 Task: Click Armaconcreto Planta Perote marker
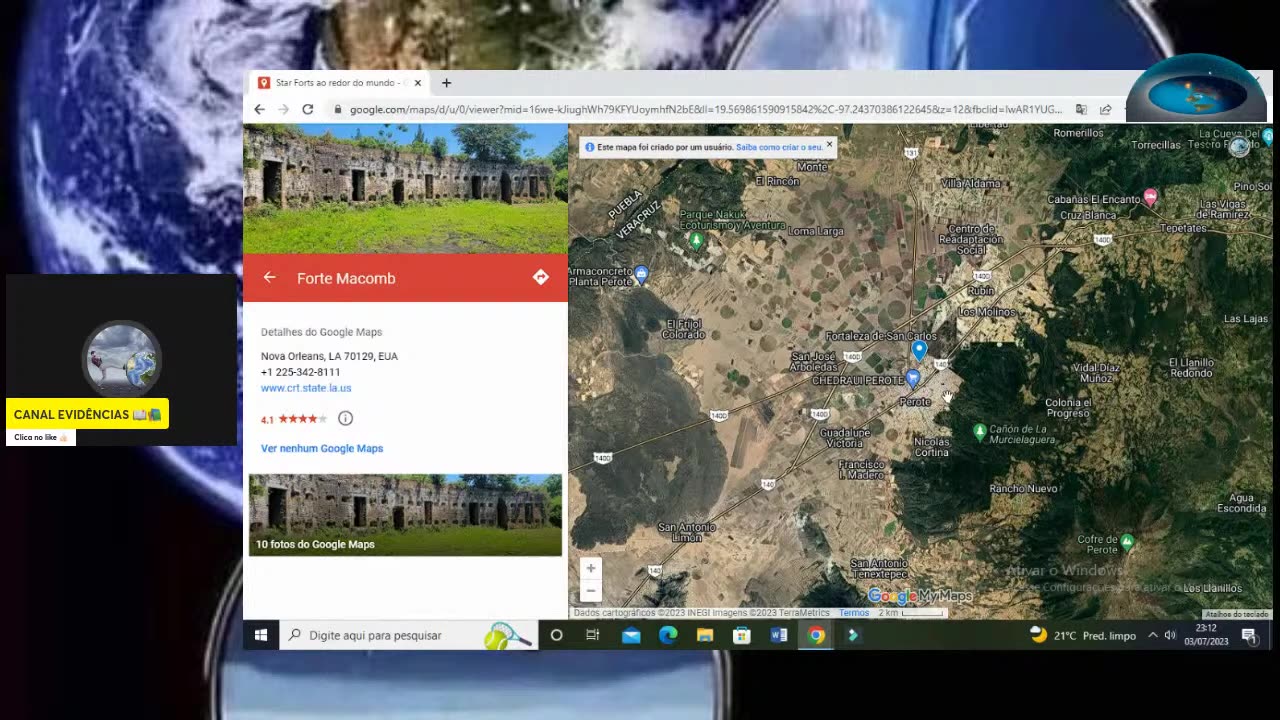point(642,273)
